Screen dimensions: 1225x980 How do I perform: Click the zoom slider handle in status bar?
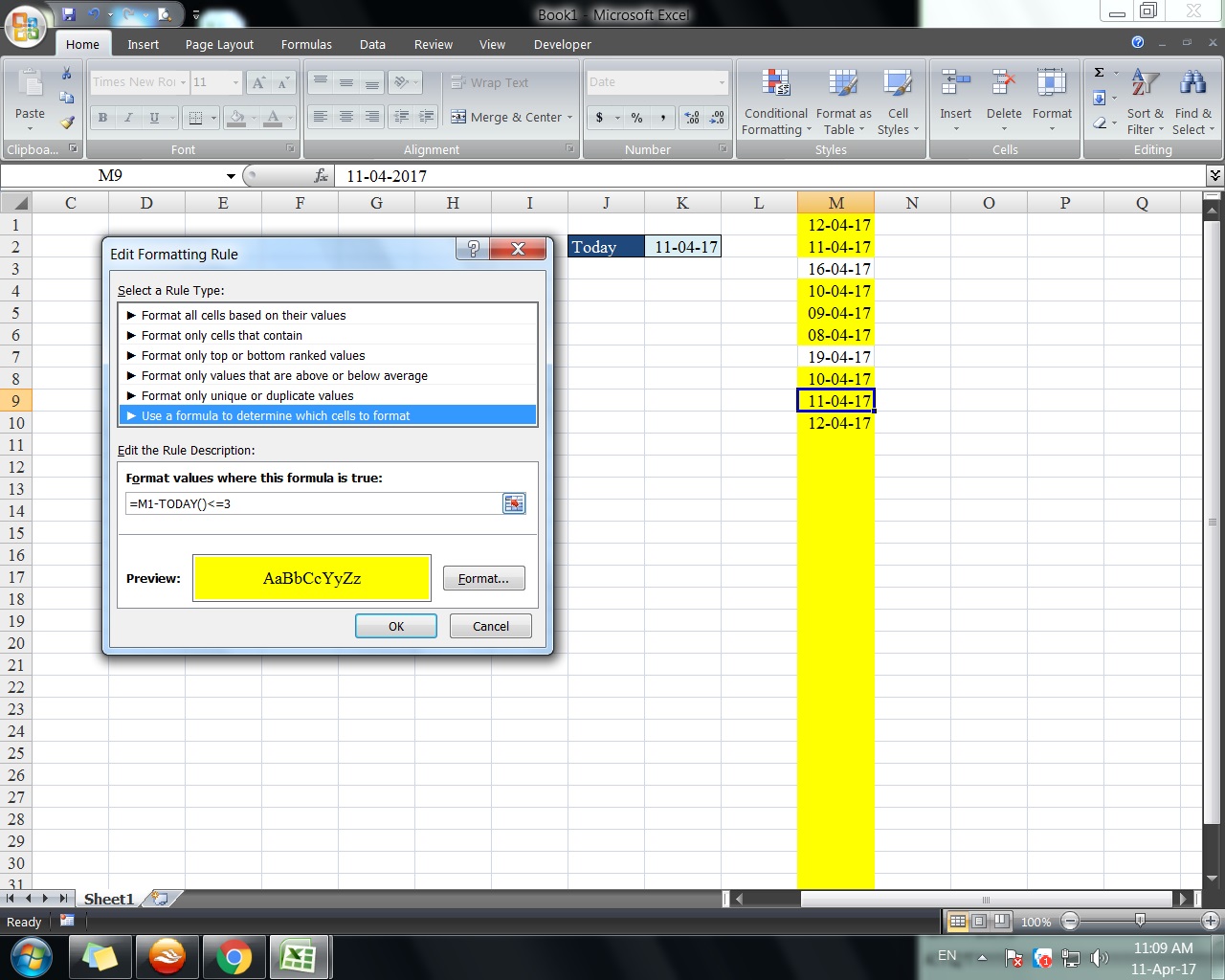(x=1139, y=921)
